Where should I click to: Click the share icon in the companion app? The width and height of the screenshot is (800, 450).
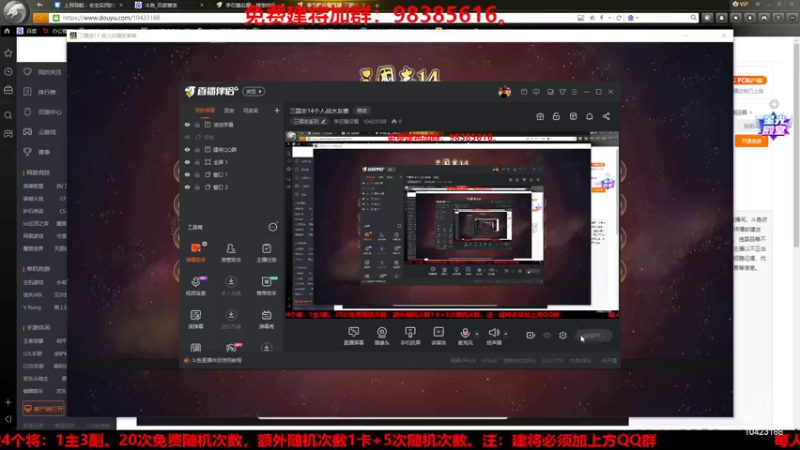click(x=606, y=116)
